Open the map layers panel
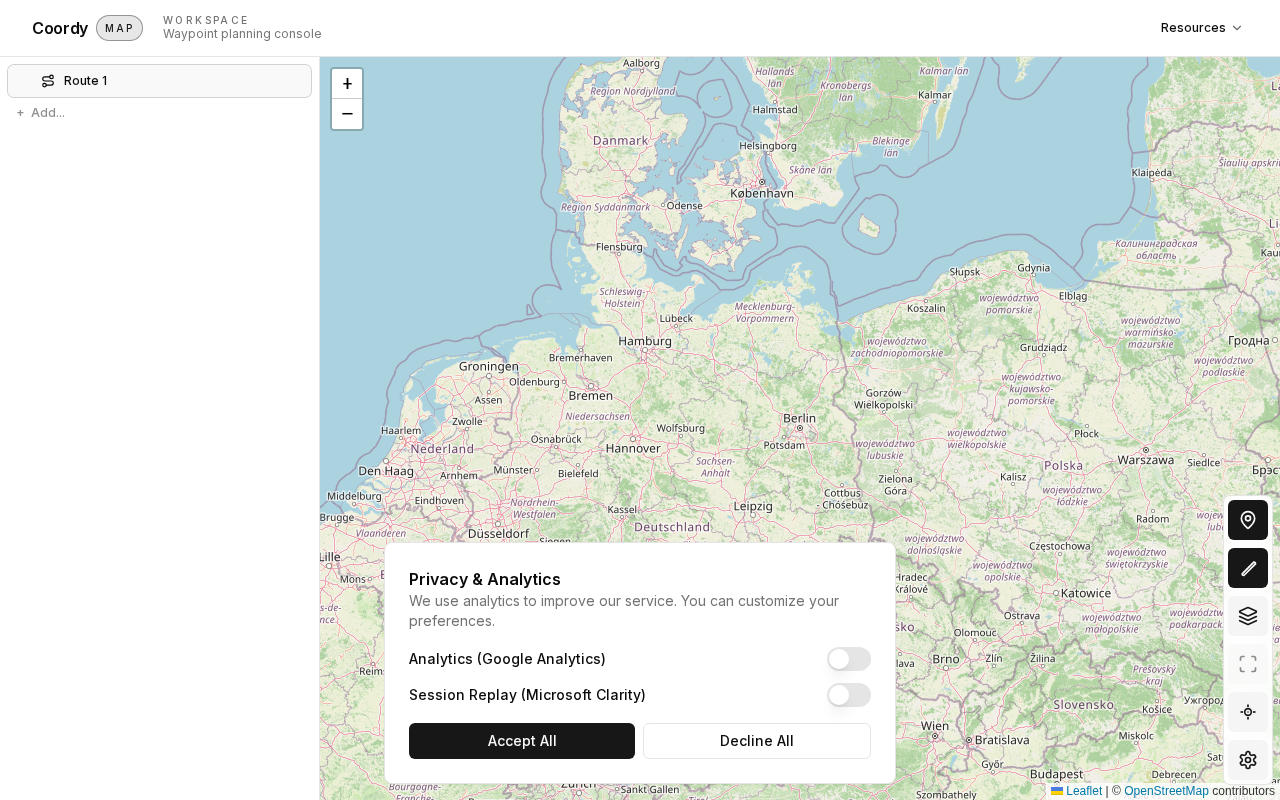 [1247, 616]
